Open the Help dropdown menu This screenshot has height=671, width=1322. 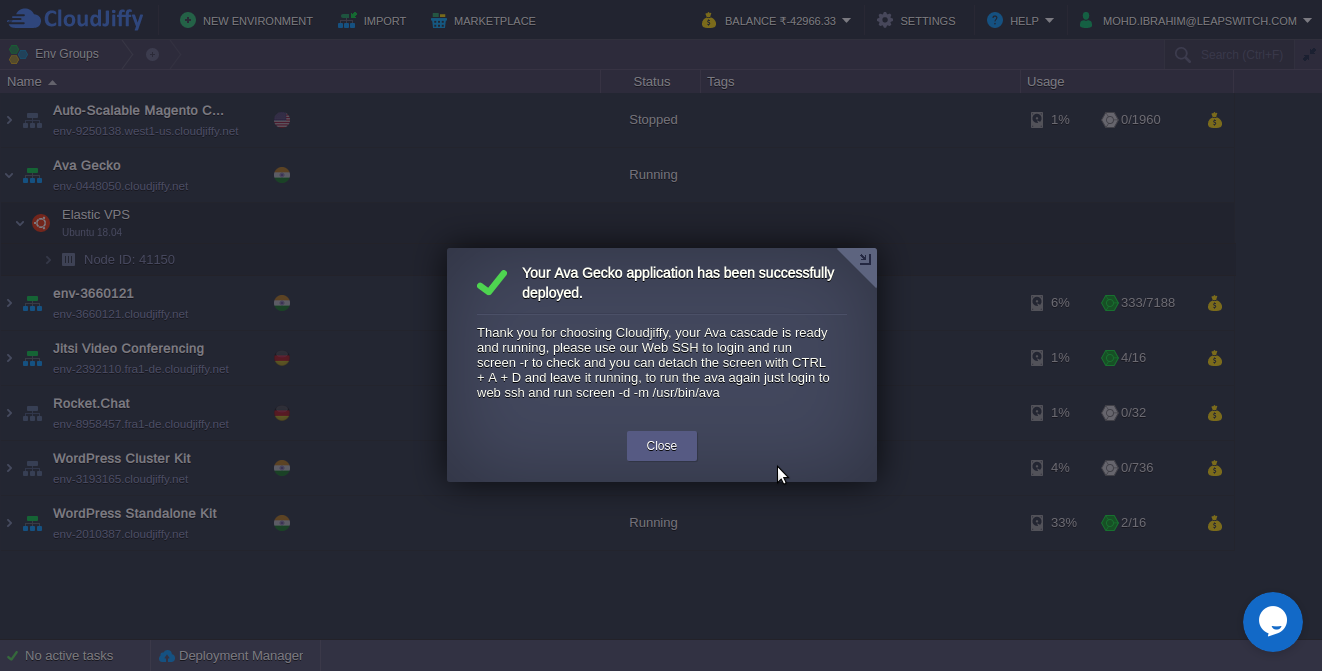coord(1021,20)
